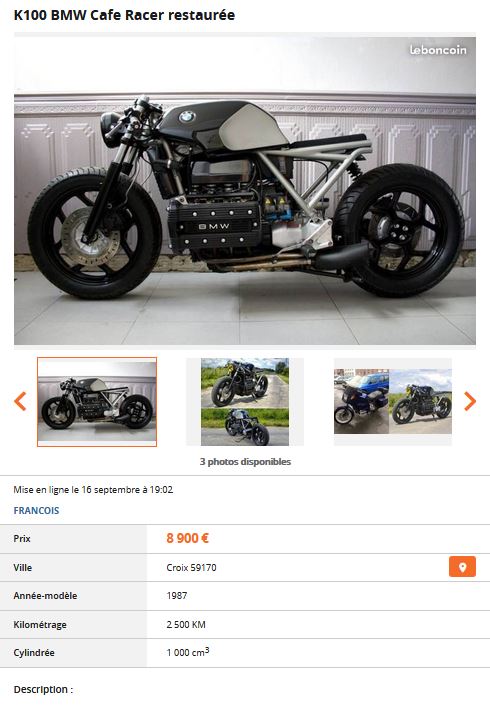The height and width of the screenshot is (714, 490).
Task: Click the Kilométrage value 2 500 KM
Action: pos(186,624)
